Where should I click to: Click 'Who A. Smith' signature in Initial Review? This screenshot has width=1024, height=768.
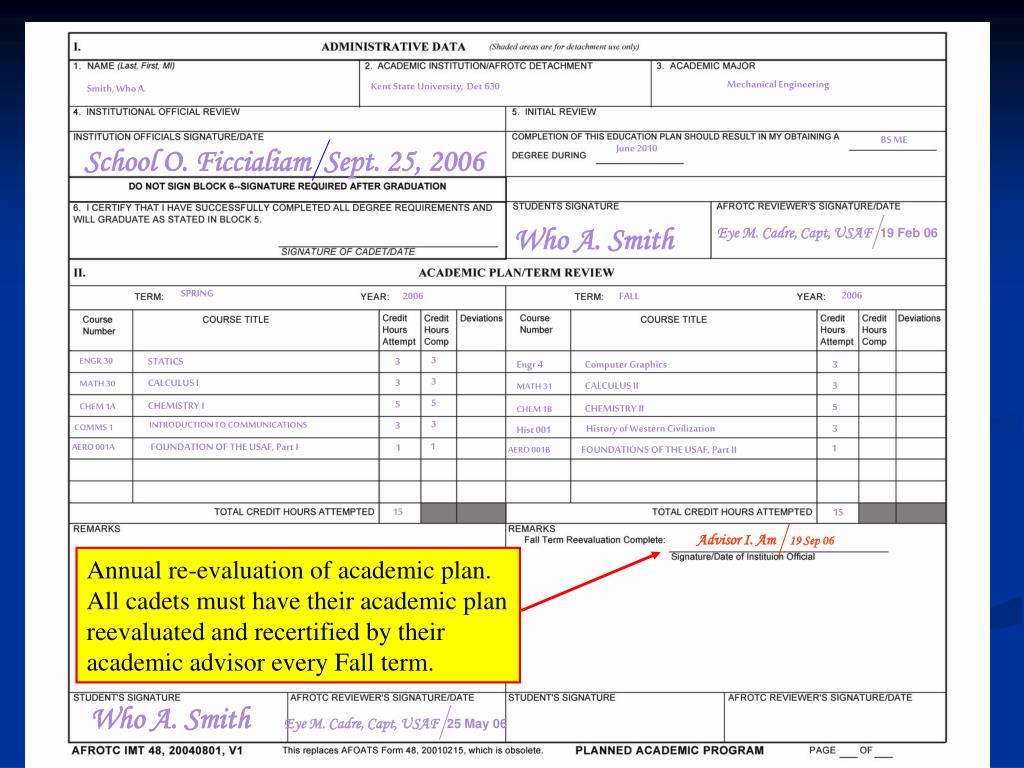pyautogui.click(x=595, y=240)
